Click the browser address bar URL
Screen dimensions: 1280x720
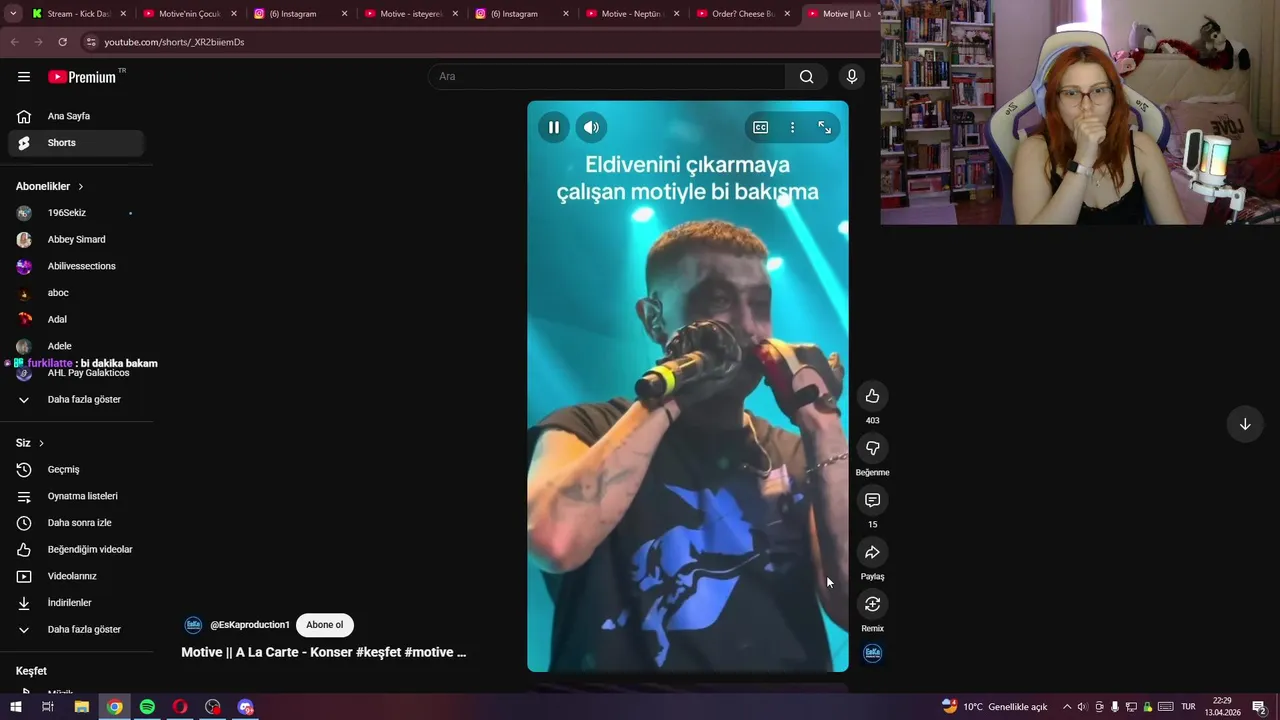(174, 42)
